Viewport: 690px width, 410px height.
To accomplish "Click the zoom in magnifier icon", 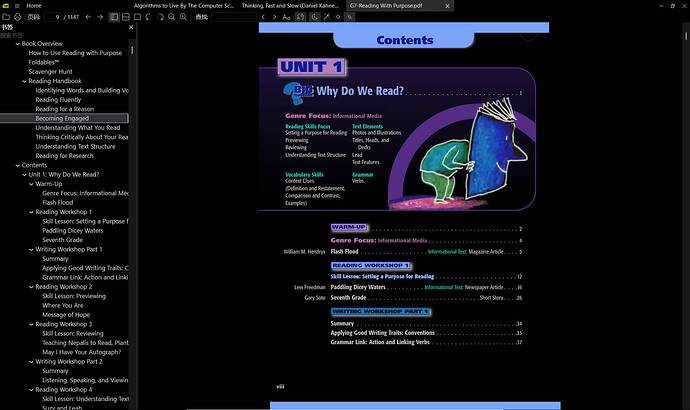I will click(x=183, y=17).
